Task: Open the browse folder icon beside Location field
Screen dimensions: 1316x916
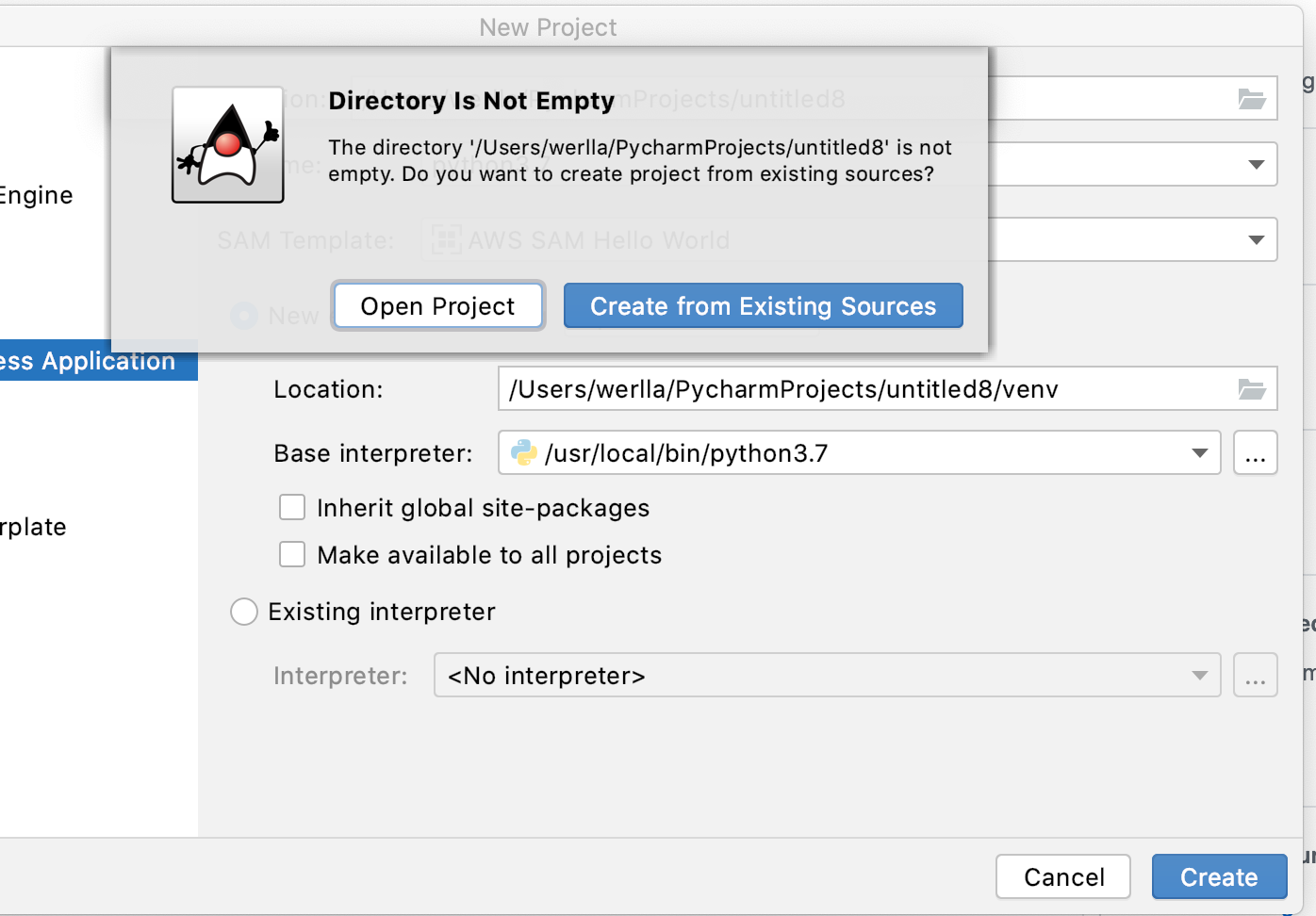Action: [1253, 388]
